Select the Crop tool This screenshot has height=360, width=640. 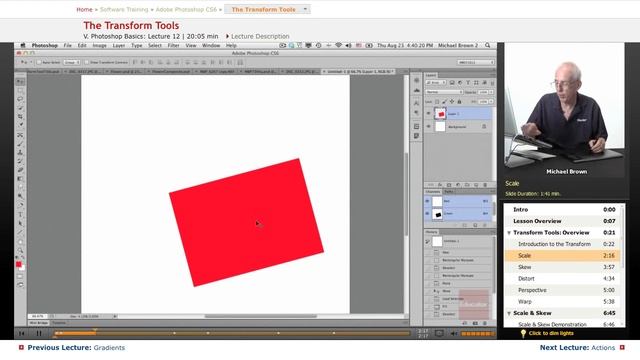[20, 117]
